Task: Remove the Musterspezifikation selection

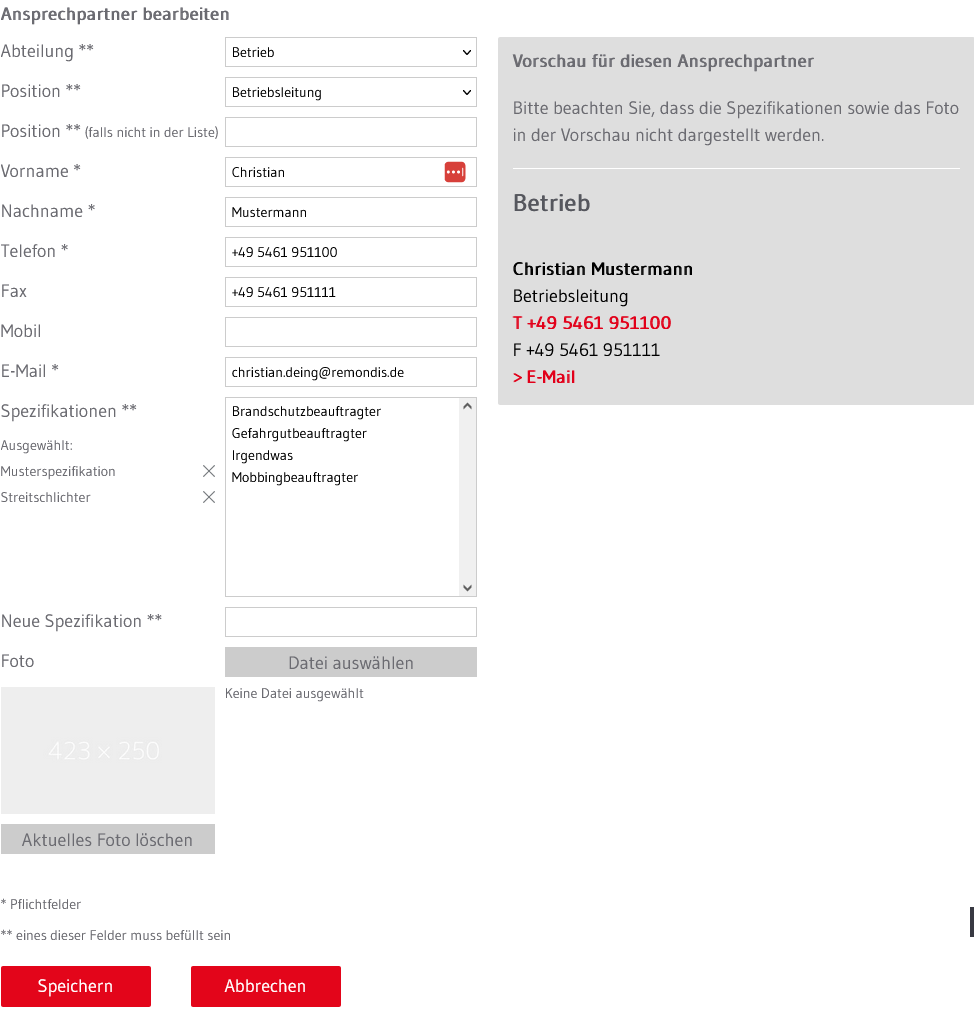Action: [209, 471]
